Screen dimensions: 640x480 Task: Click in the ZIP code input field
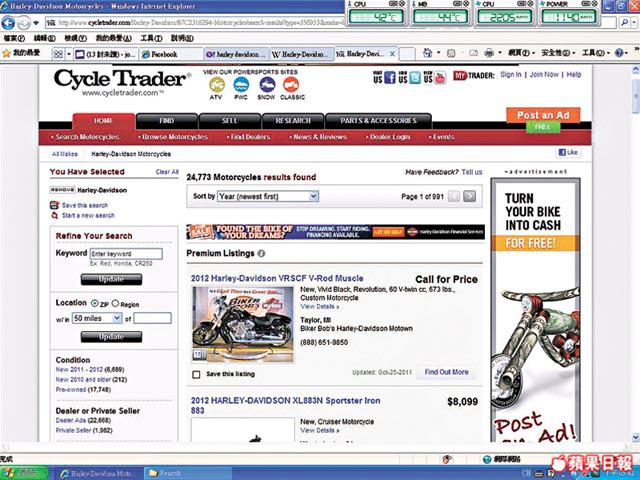tap(153, 318)
